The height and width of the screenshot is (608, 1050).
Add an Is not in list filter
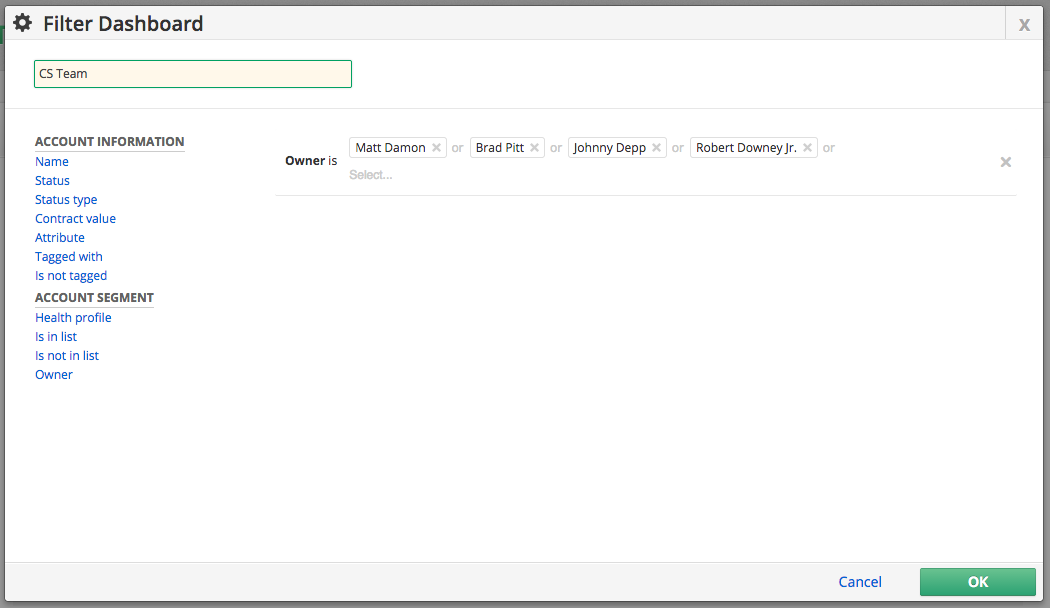67,356
